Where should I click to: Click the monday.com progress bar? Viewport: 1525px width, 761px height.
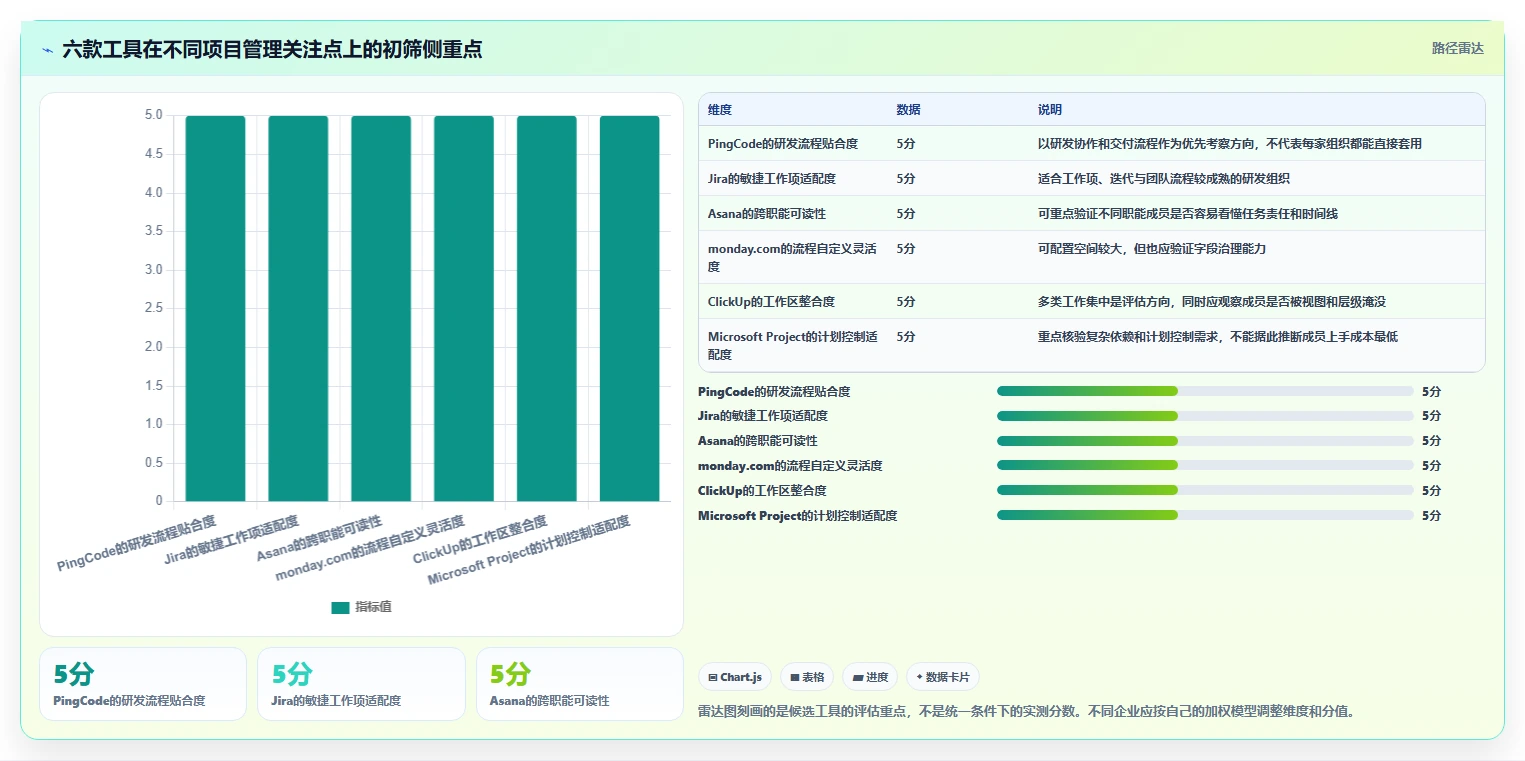pyautogui.click(x=1205, y=466)
